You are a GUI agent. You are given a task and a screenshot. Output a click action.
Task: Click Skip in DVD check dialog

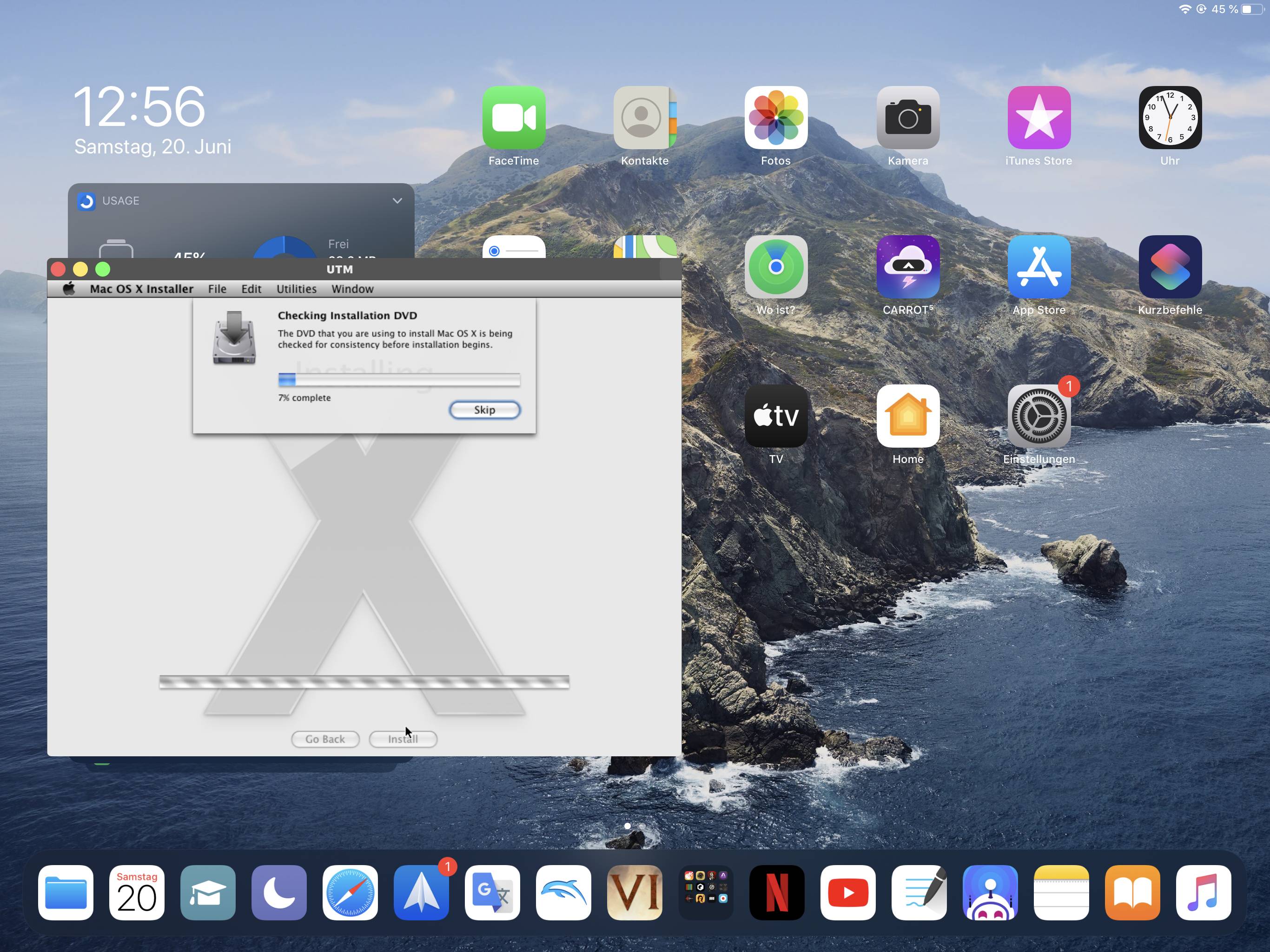(484, 410)
